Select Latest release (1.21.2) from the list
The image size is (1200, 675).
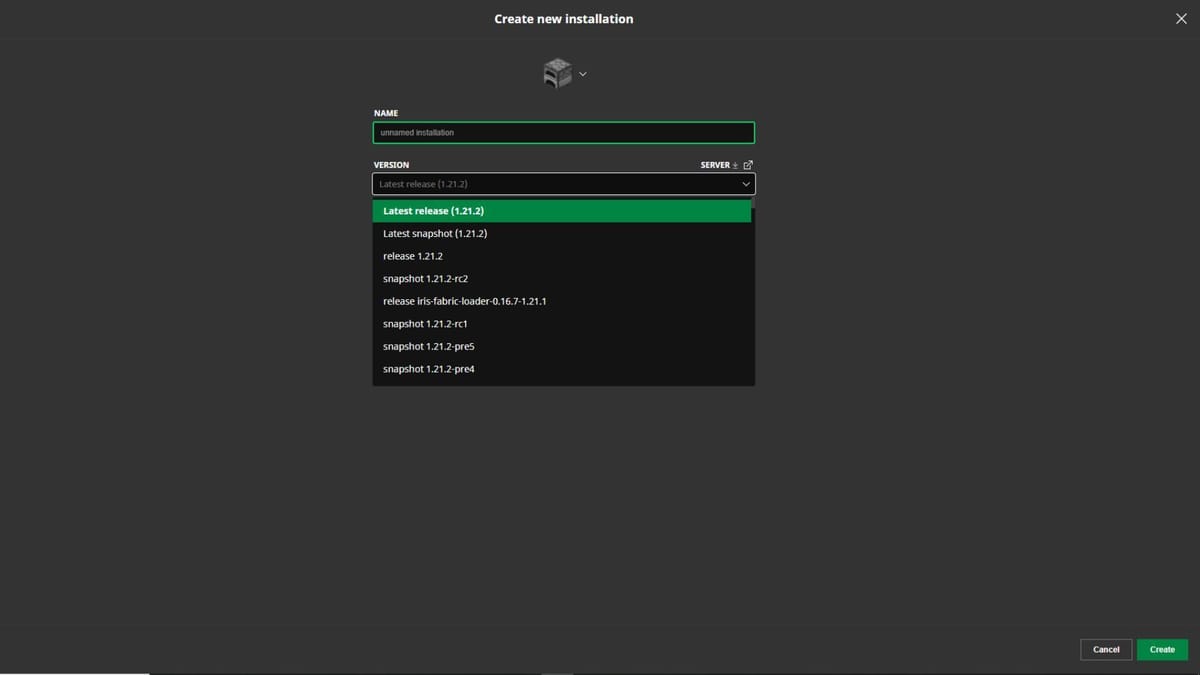tap(563, 211)
